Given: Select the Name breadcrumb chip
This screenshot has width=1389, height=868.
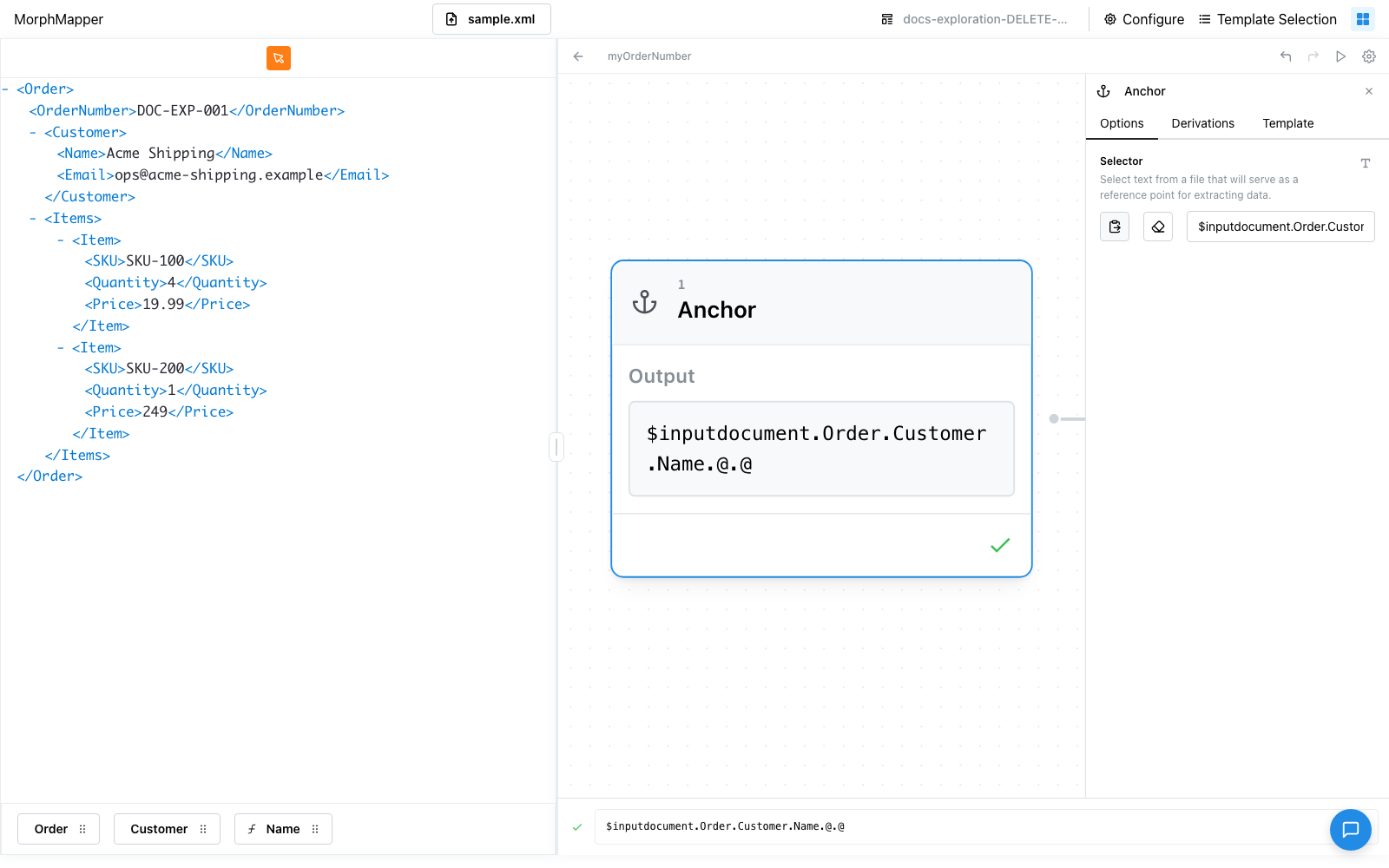Looking at the screenshot, I should [283, 829].
